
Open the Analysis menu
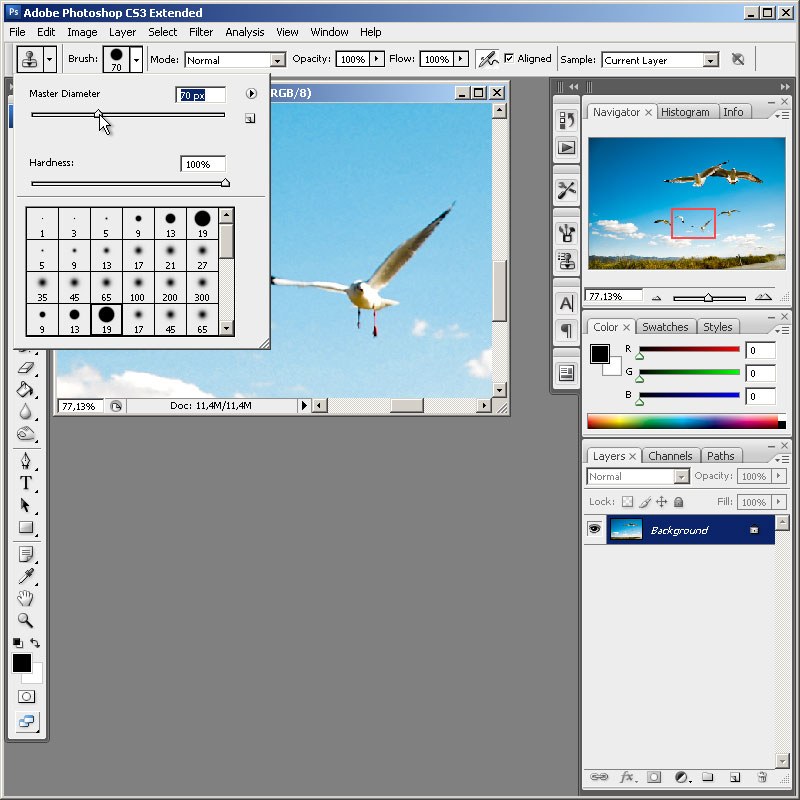(245, 32)
